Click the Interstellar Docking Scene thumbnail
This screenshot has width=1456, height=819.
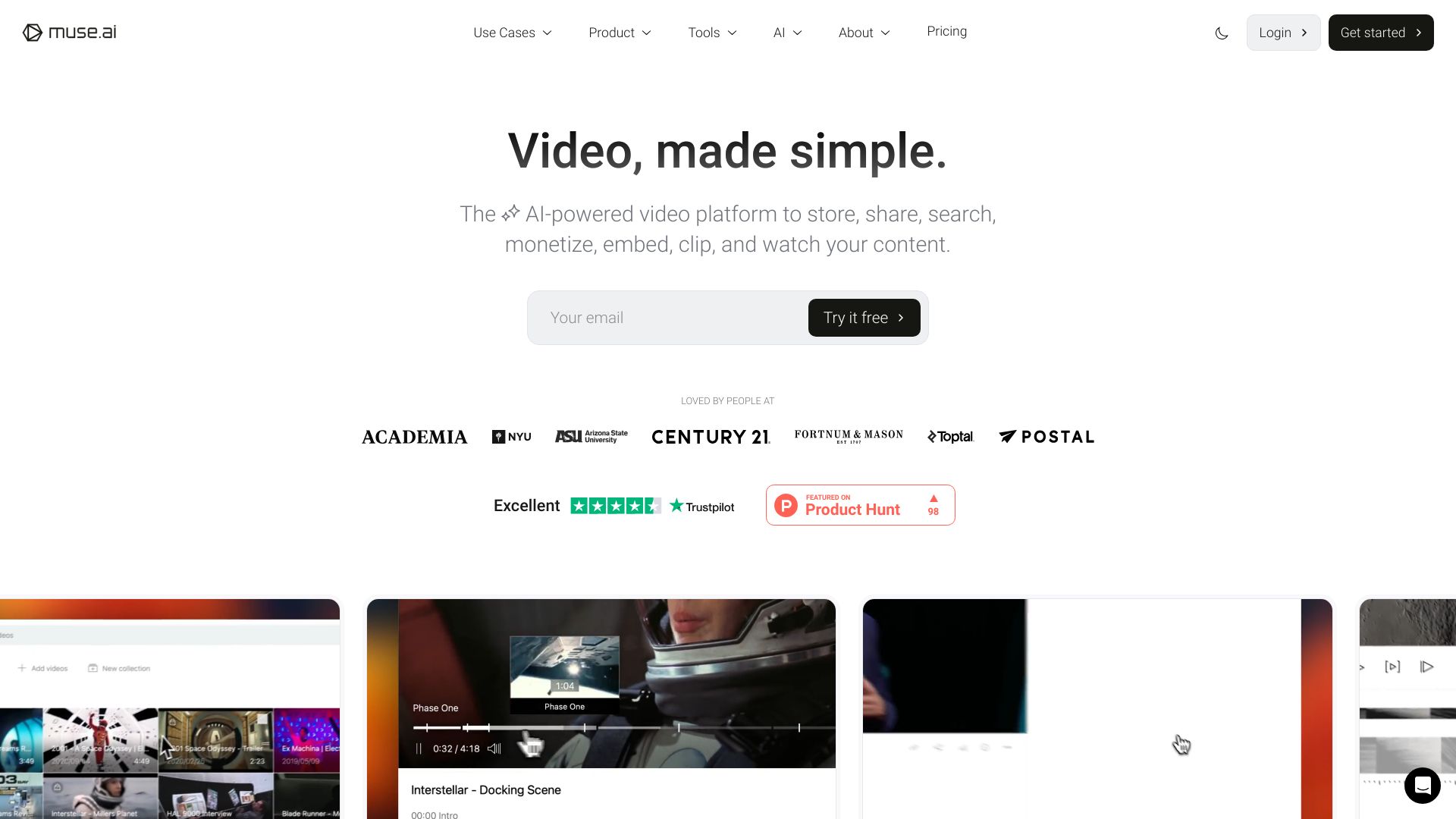[601, 683]
